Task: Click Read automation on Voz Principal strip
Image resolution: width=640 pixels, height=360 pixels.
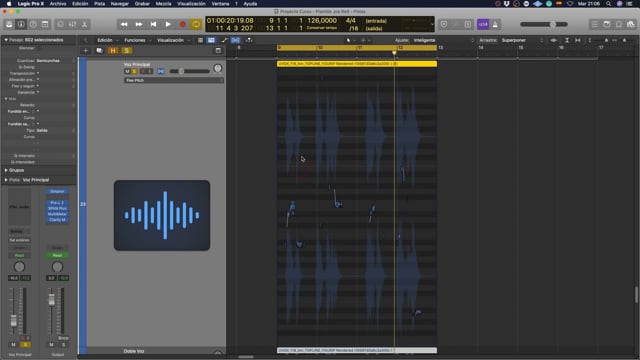Action: point(19,256)
